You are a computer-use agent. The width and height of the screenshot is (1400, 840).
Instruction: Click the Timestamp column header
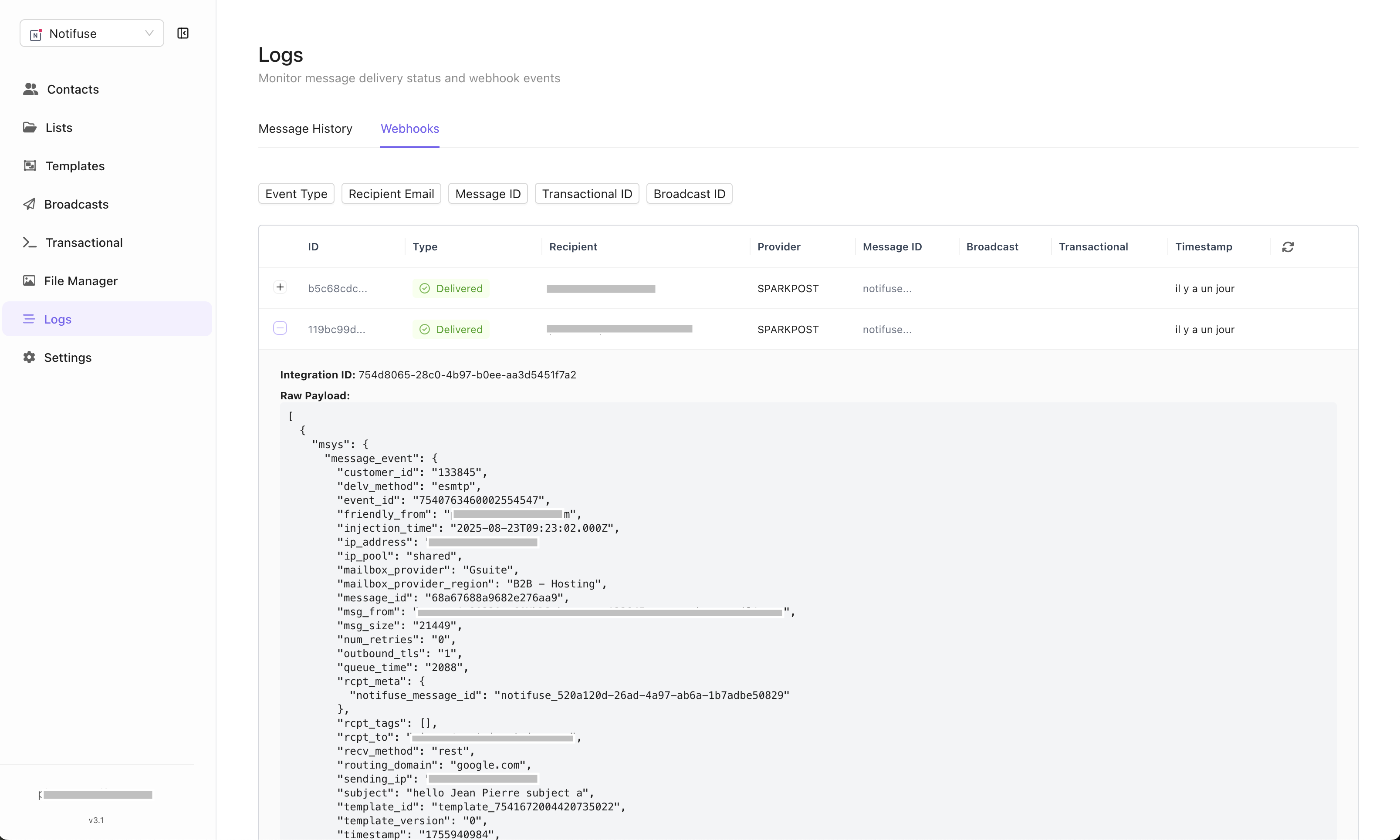pyautogui.click(x=1204, y=247)
